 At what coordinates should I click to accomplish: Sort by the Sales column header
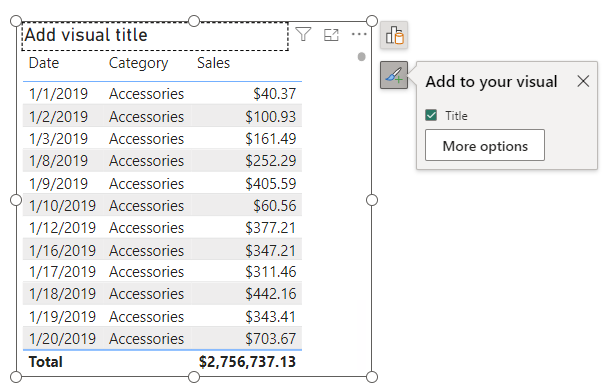click(213, 63)
